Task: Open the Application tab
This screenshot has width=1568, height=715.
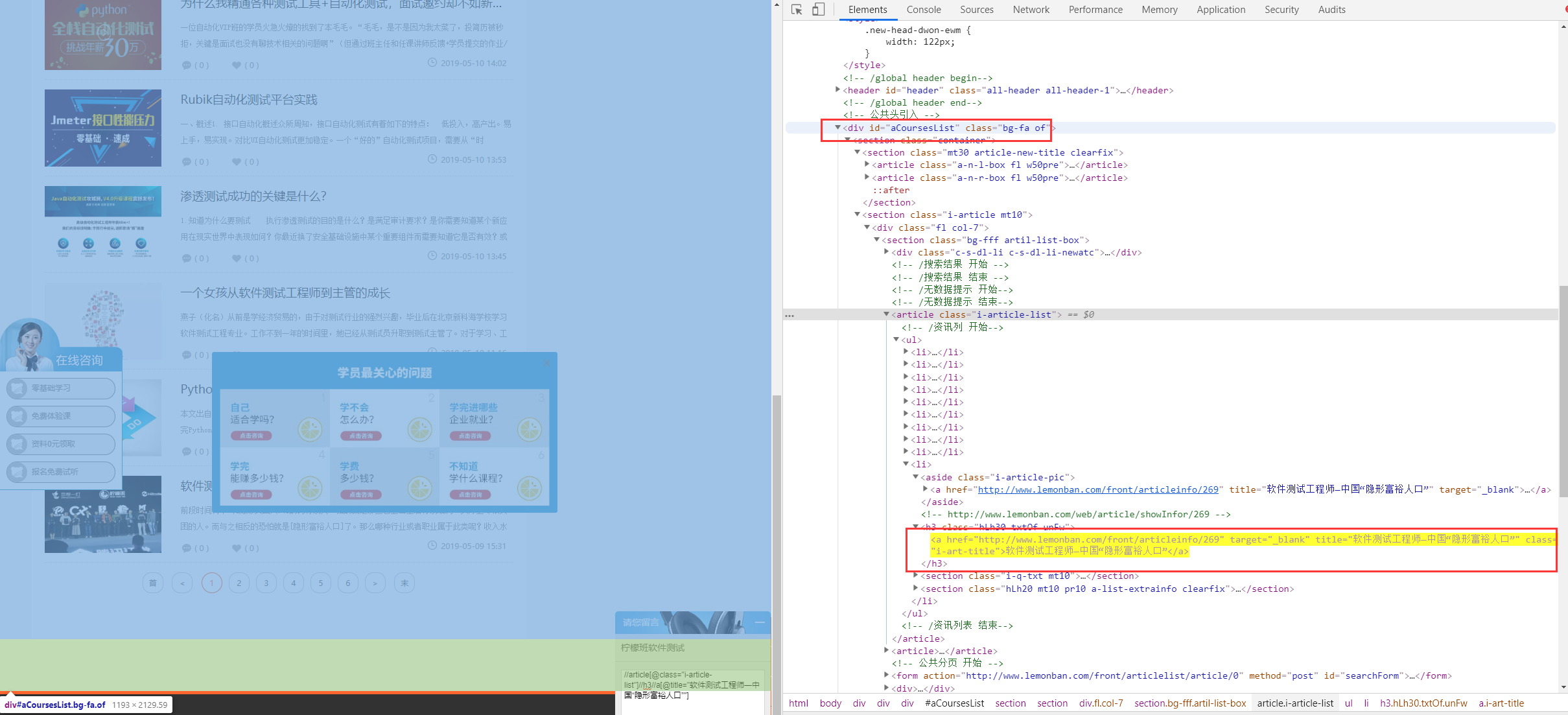Action: (x=1221, y=10)
